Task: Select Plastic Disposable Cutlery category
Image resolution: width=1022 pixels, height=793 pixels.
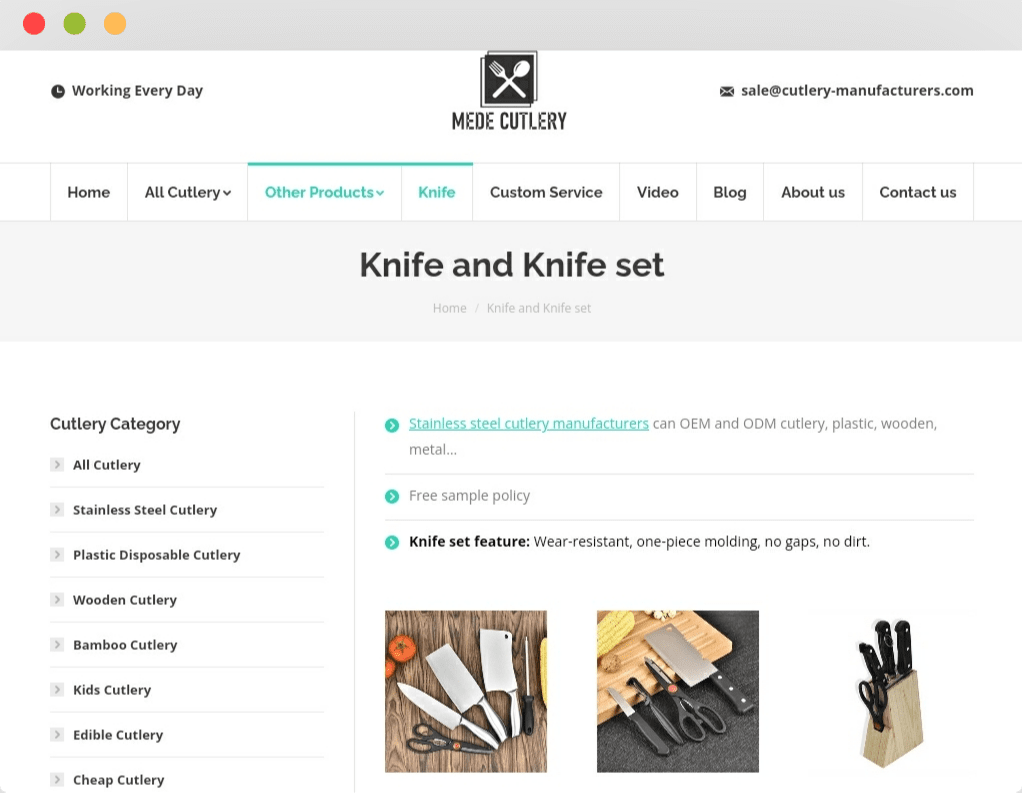Action: click(x=156, y=555)
